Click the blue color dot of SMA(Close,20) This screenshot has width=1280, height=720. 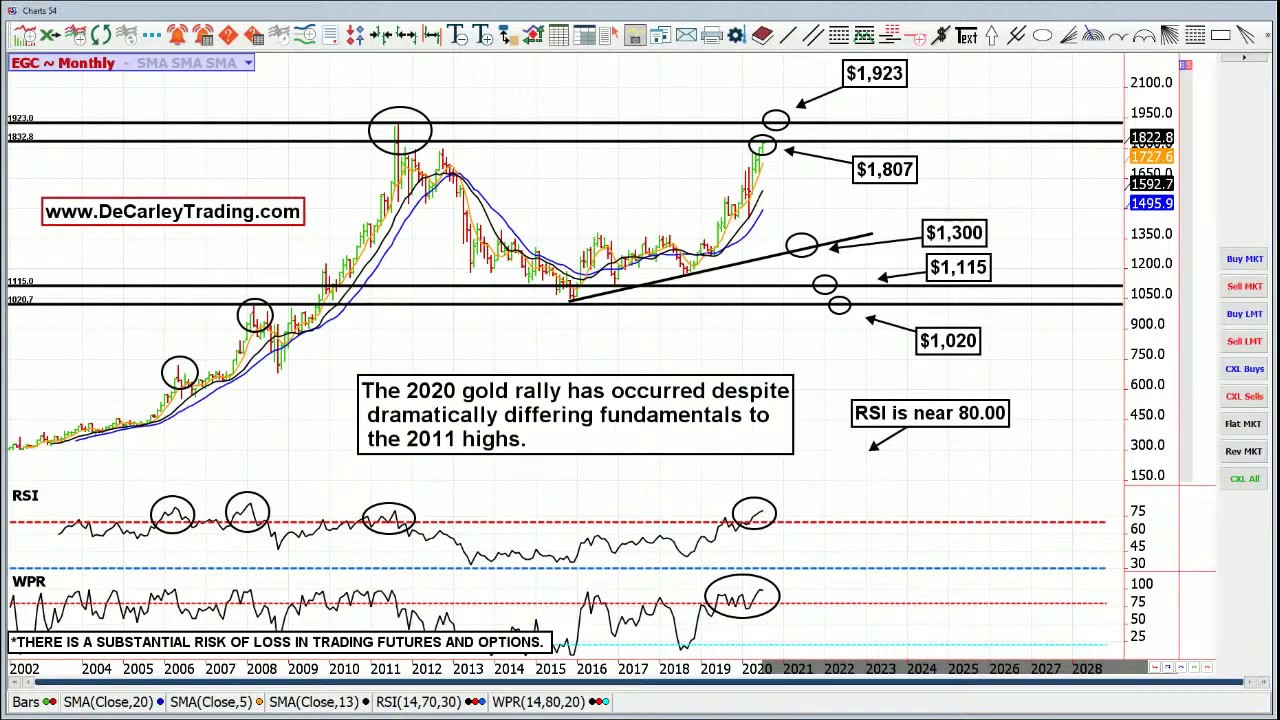[160, 702]
